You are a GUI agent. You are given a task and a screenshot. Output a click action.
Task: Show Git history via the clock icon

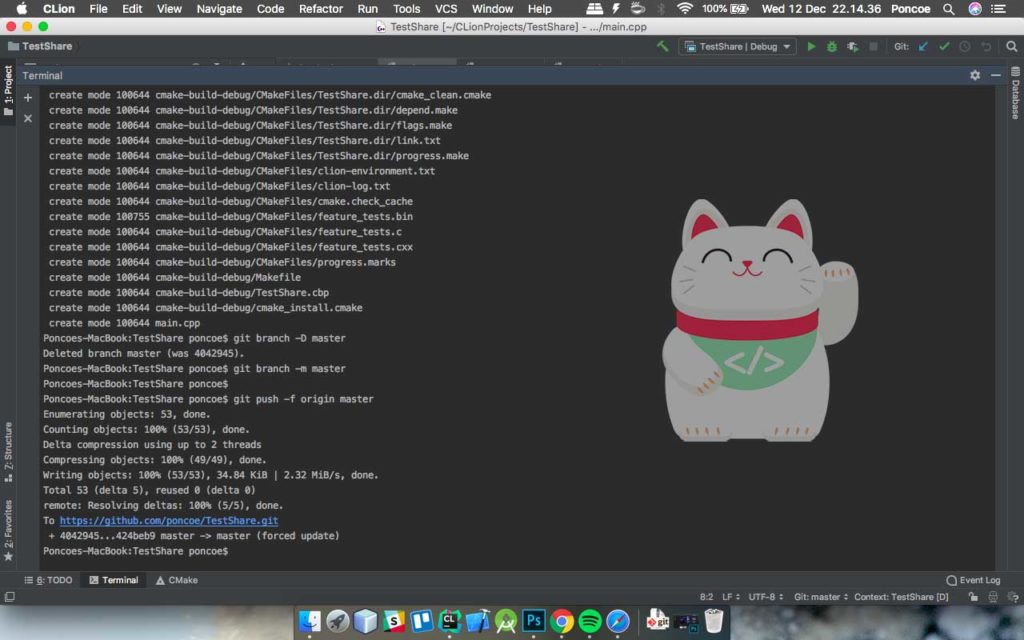tap(965, 46)
